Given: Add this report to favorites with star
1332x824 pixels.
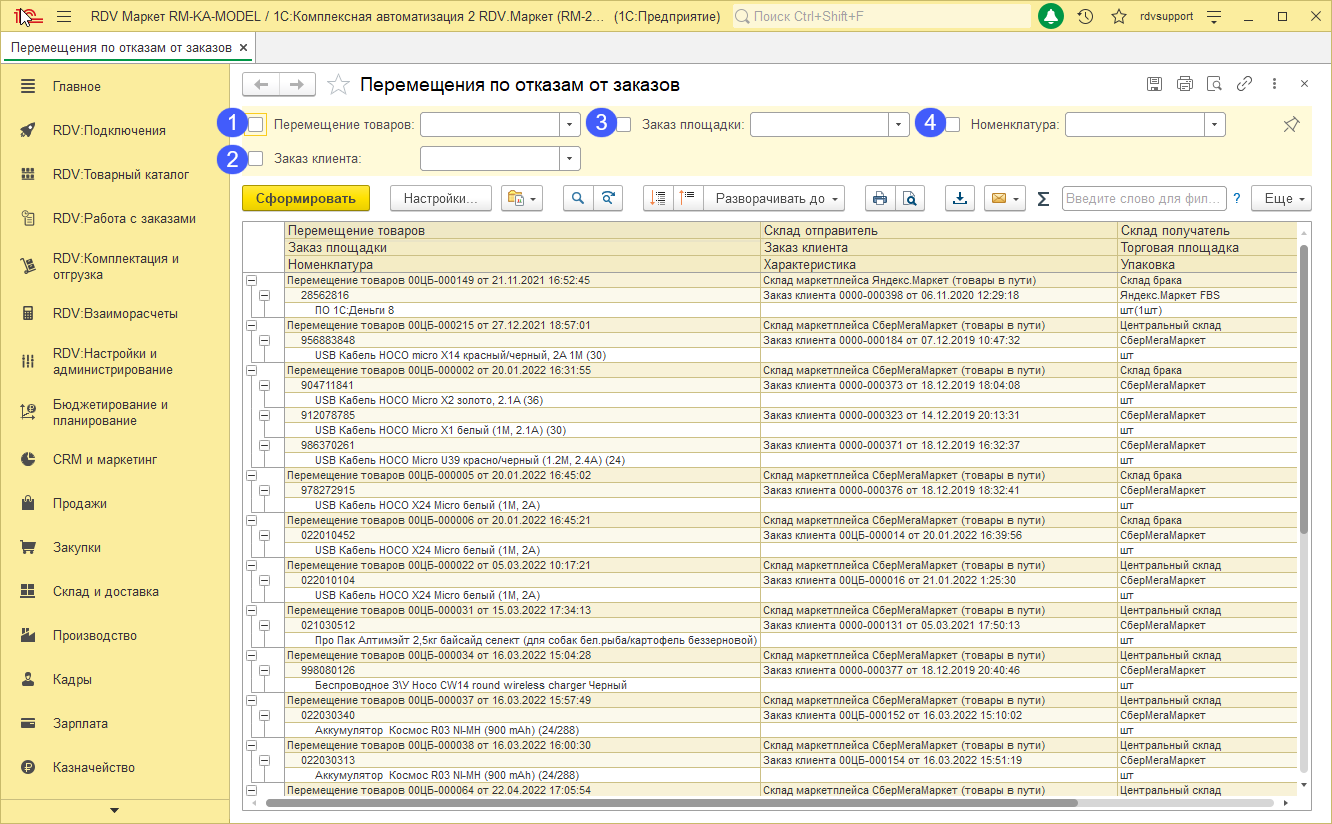Looking at the screenshot, I should pos(338,85).
